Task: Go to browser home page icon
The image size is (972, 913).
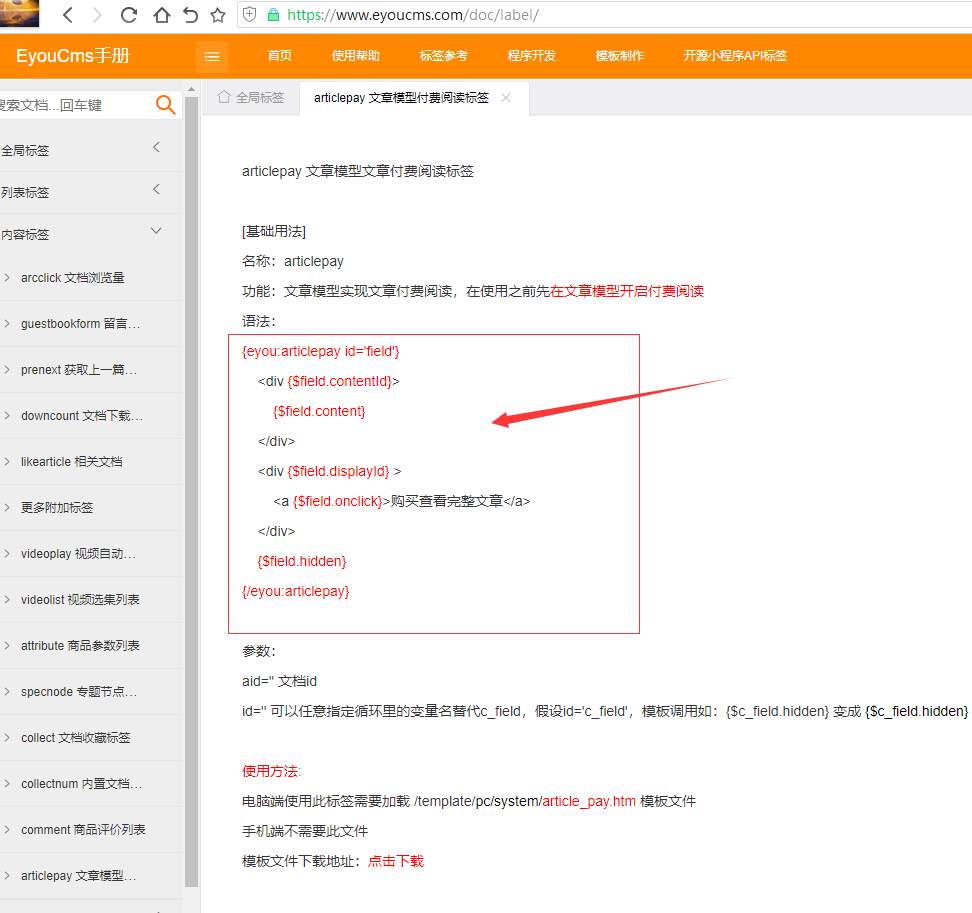Action: [161, 15]
